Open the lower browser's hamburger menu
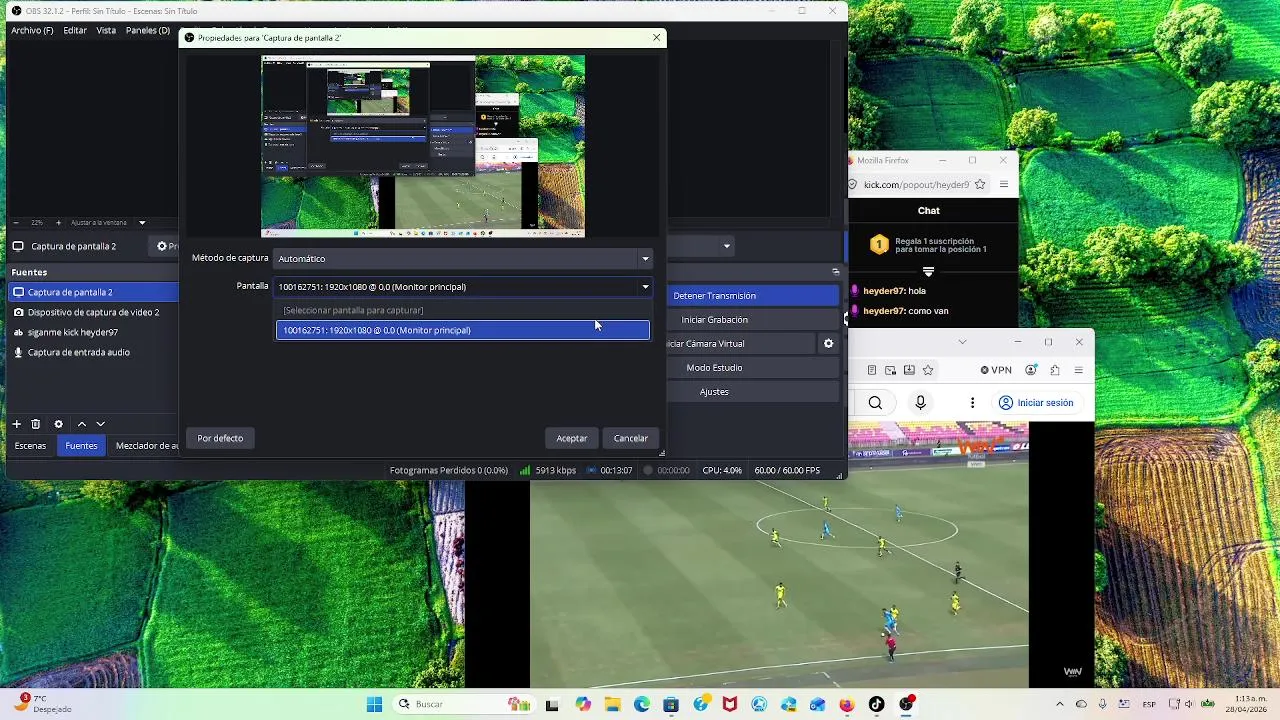This screenshot has height=720, width=1280. (x=1079, y=370)
